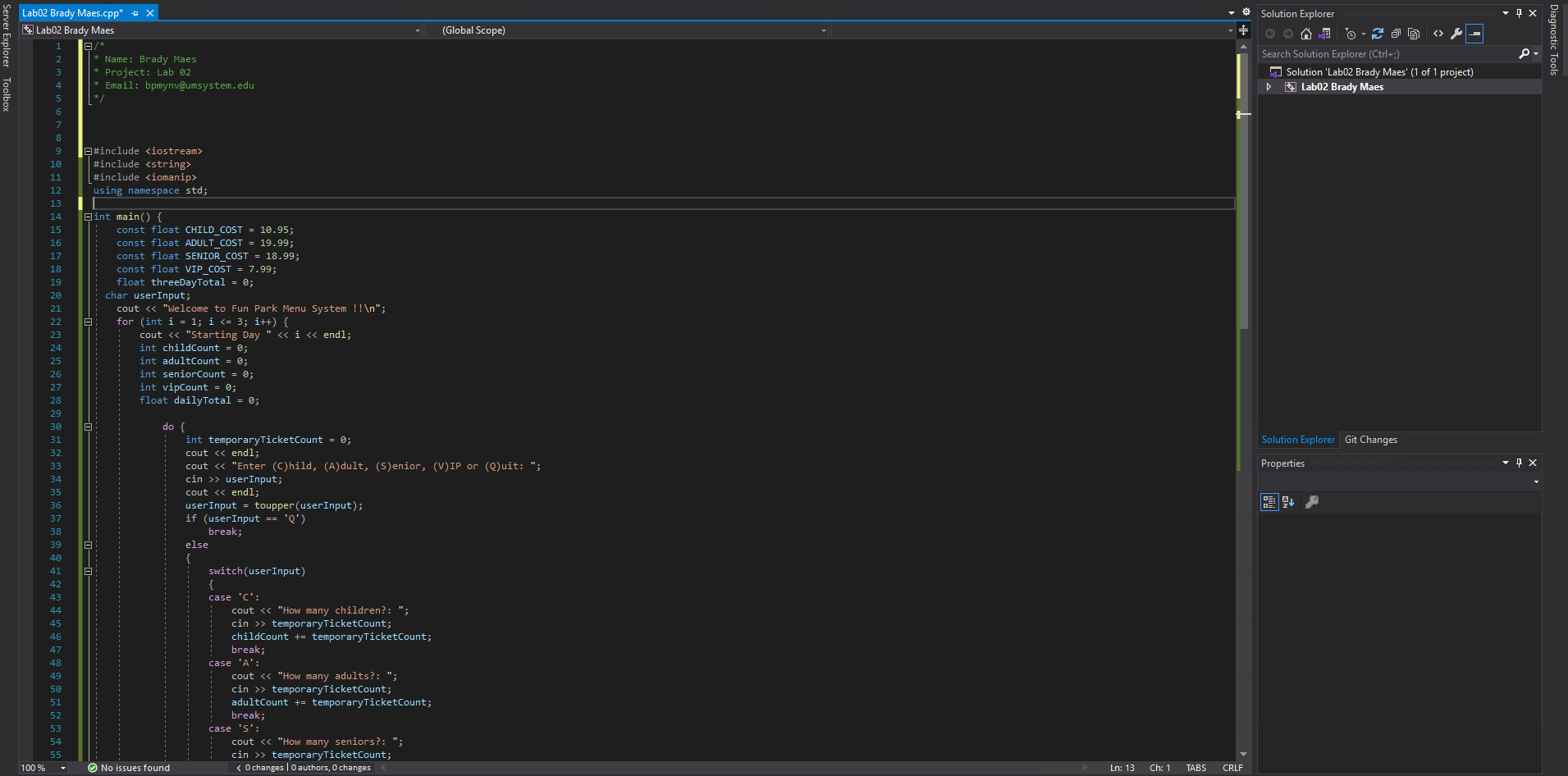The image size is (1568, 776).
Task: Select Solution 'Lab02 Brady Maes' node
Action: point(1379,72)
